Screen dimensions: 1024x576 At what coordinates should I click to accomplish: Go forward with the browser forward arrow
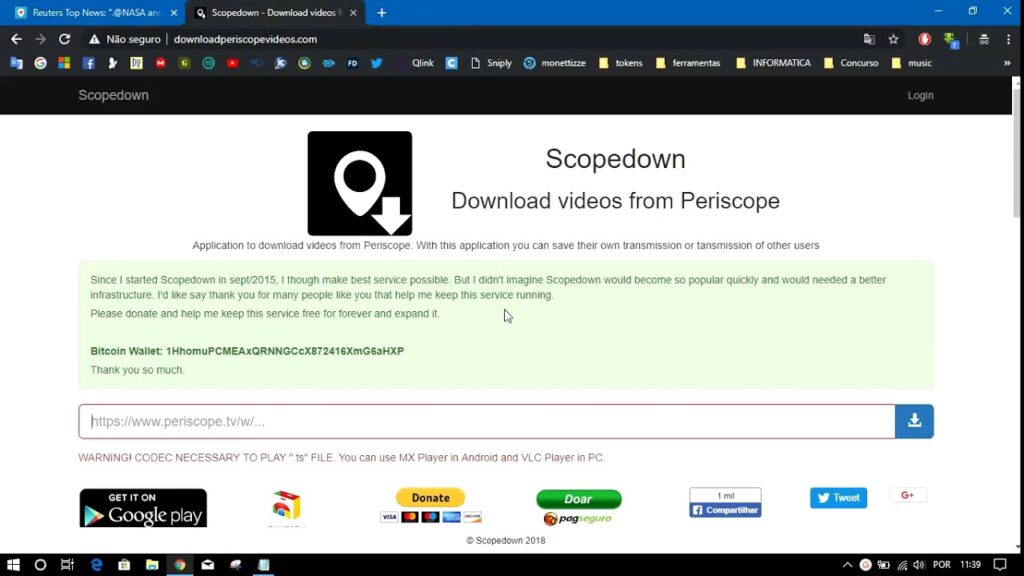[40, 39]
